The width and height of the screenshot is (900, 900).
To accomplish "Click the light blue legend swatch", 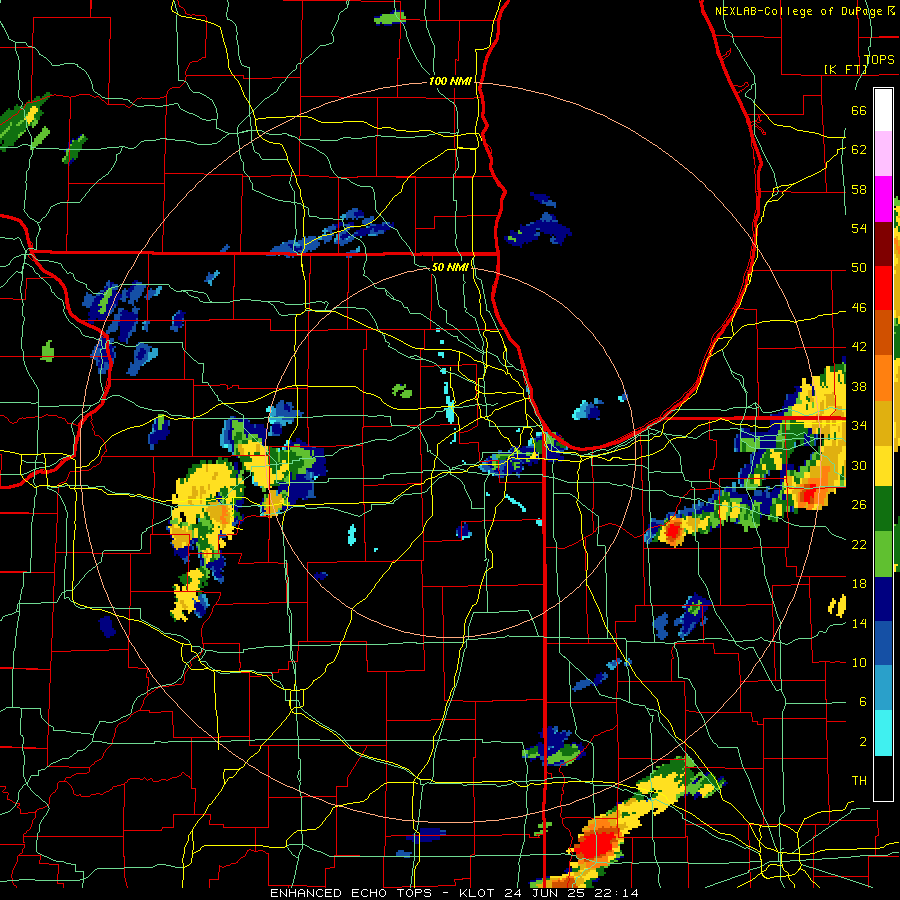I will pyautogui.click(x=883, y=688).
